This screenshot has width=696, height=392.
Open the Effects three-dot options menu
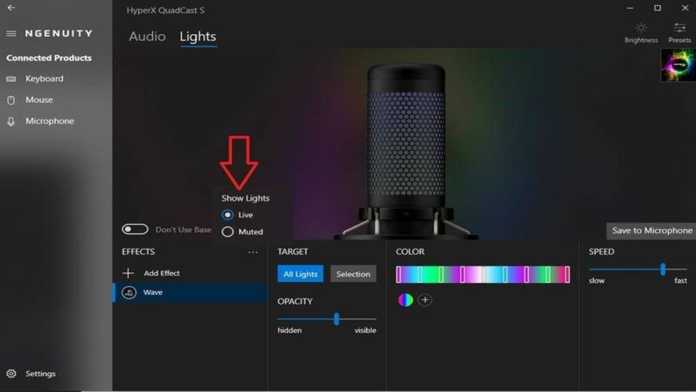click(253, 252)
